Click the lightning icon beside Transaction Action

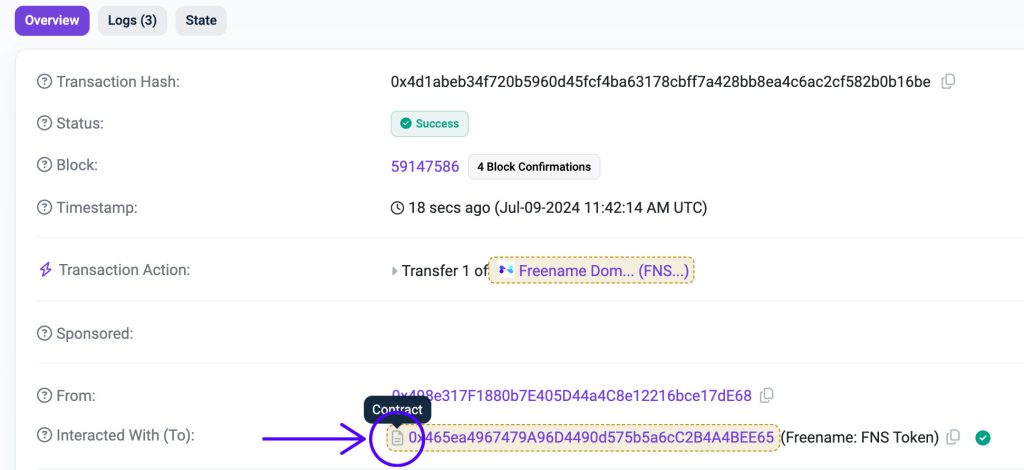coord(44,270)
